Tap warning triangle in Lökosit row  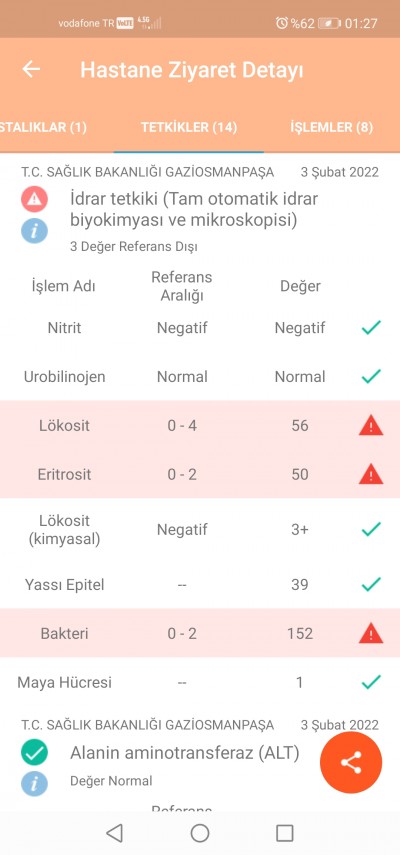click(x=371, y=425)
